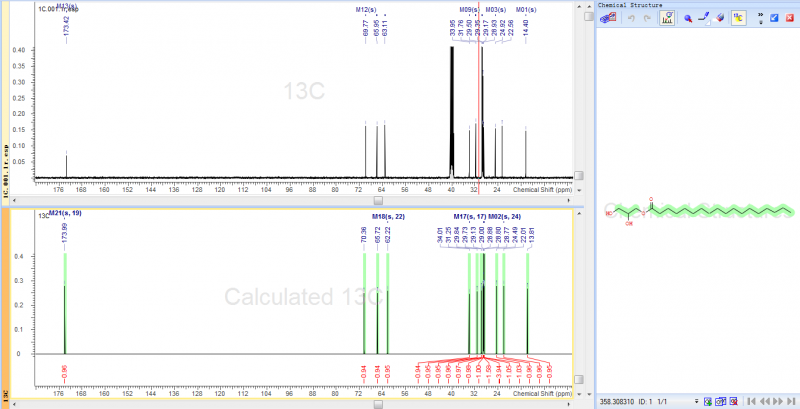The height and width of the screenshot is (409, 800).
Task: Click the 13.81 calculated peak label
Action: click(x=530, y=235)
